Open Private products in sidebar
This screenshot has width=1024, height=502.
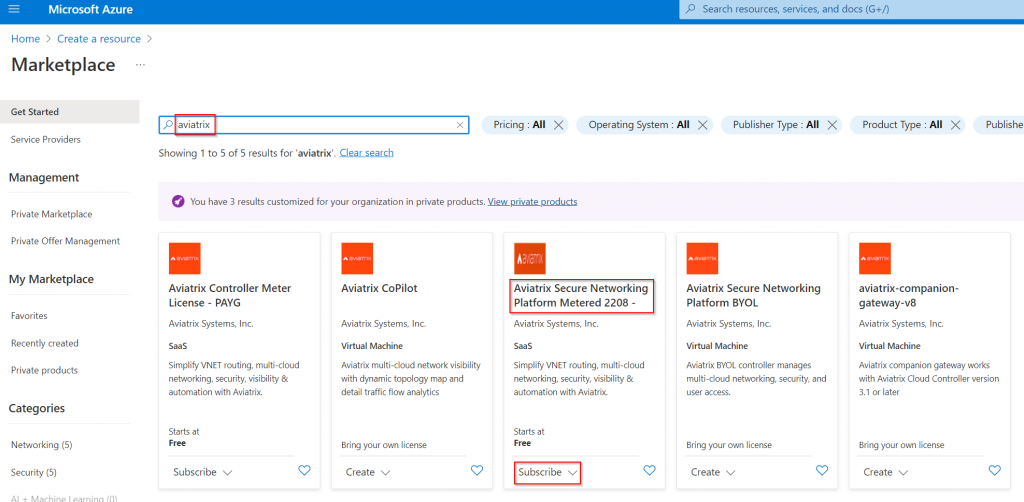pyautogui.click(x=44, y=370)
